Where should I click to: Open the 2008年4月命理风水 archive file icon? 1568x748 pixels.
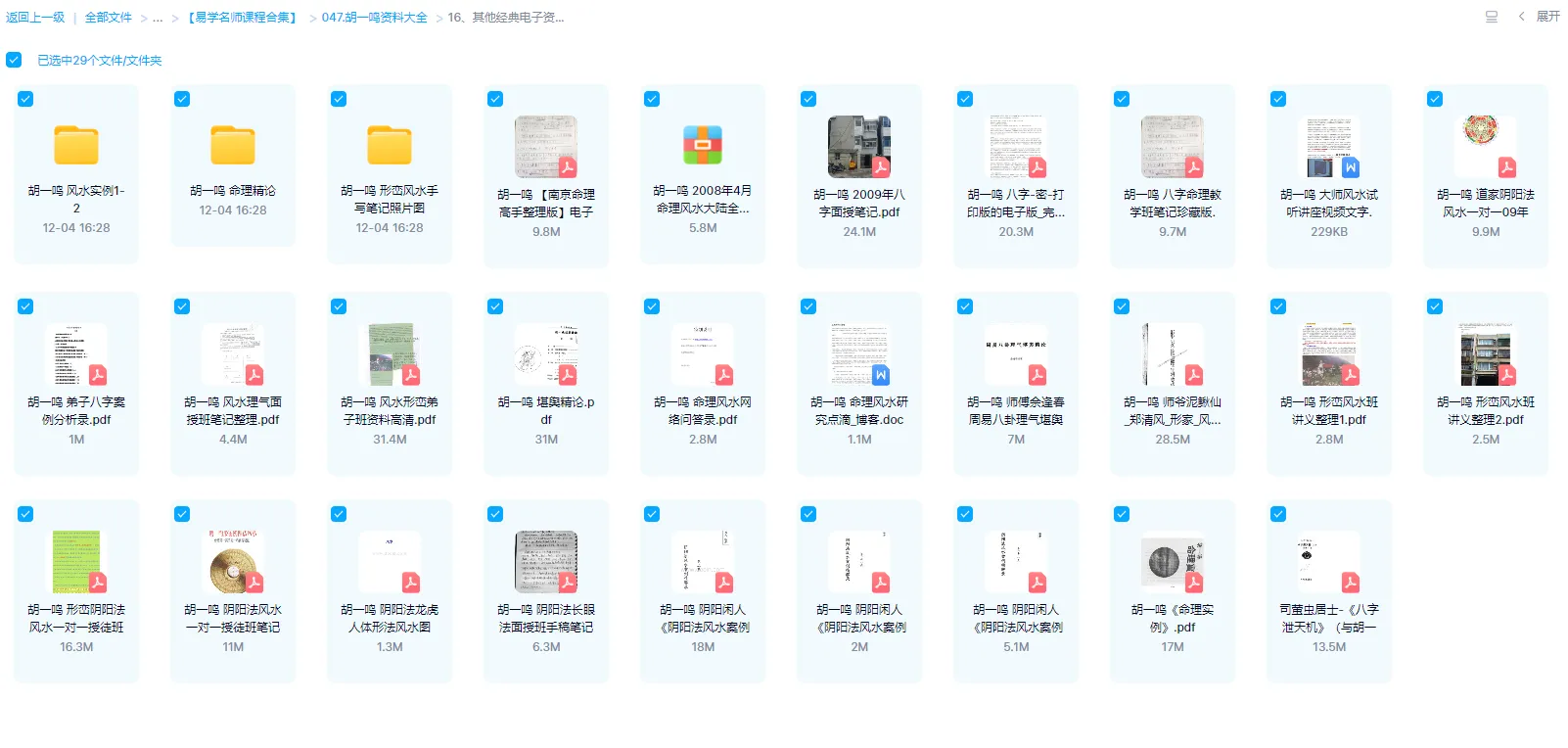[703, 146]
